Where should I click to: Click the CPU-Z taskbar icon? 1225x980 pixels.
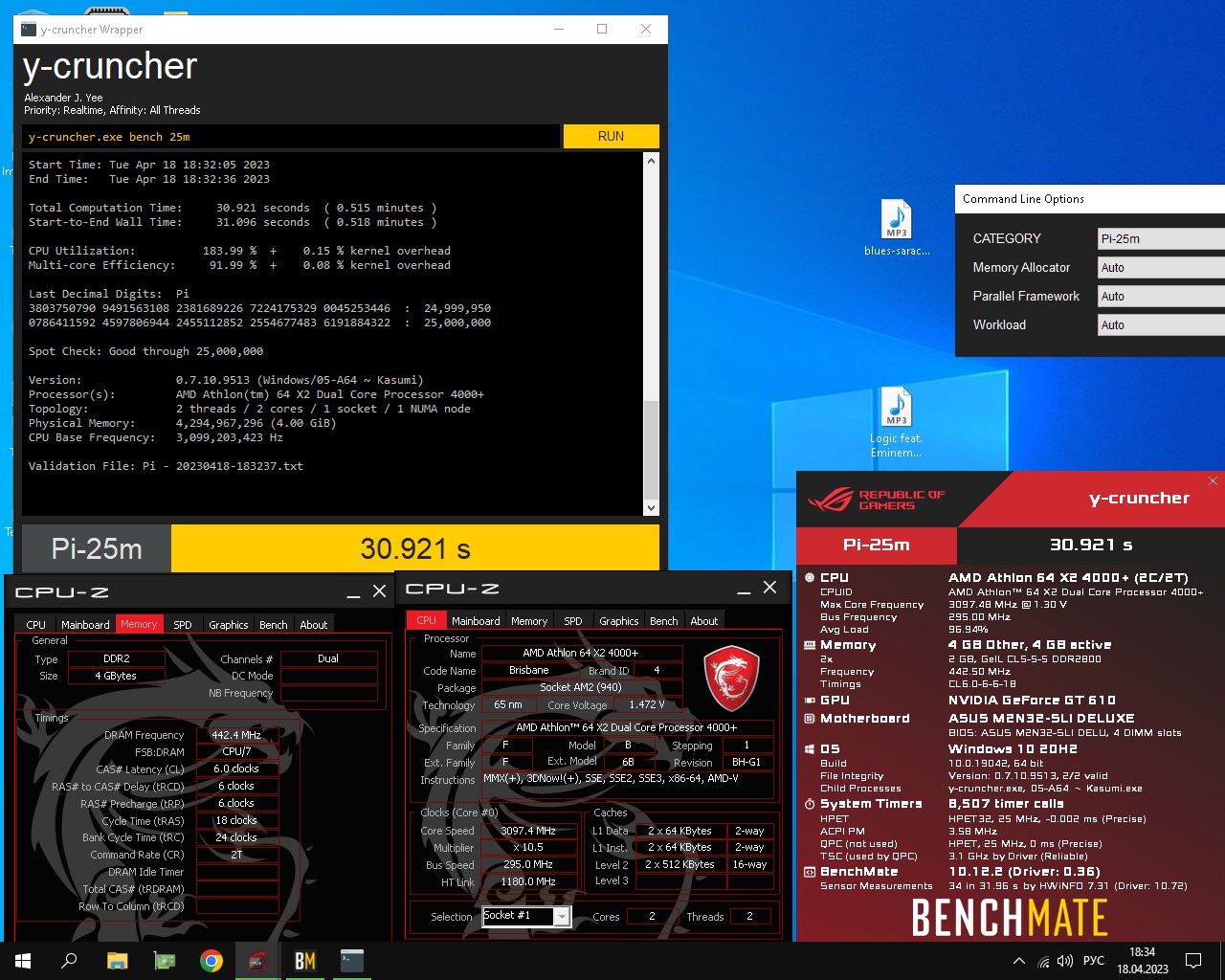258,961
